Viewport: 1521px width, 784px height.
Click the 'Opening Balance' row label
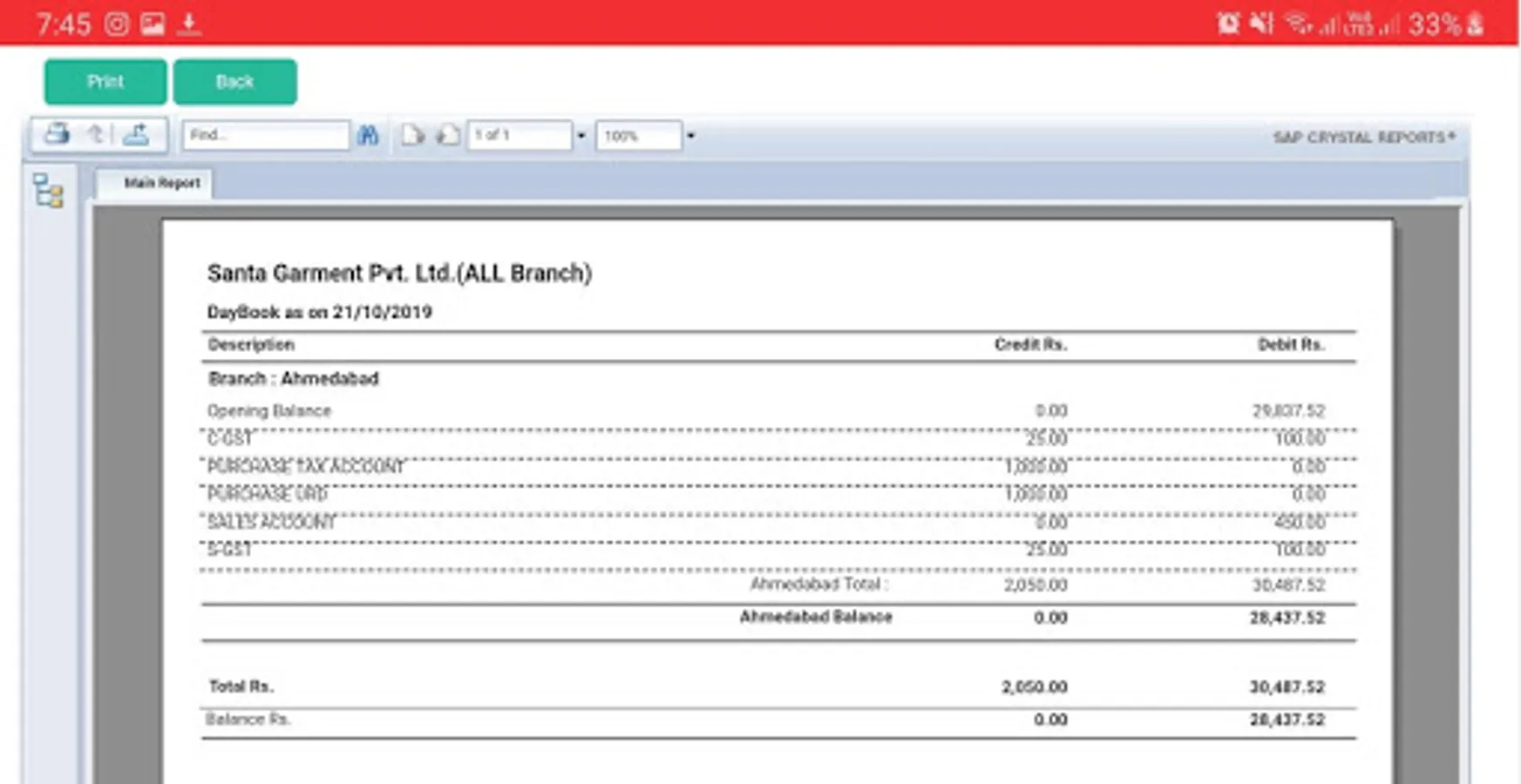(x=269, y=411)
